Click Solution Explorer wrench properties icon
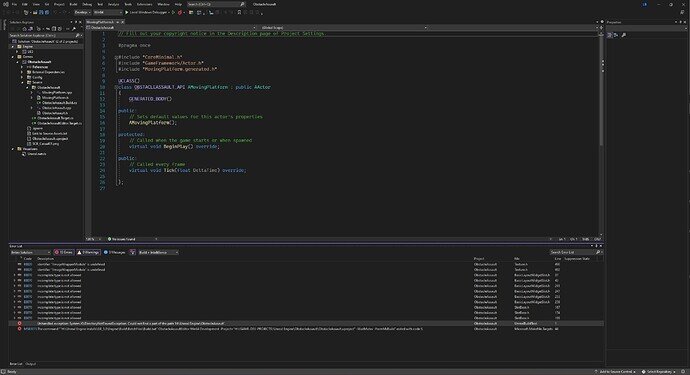The height and width of the screenshot is (375, 690). point(74,29)
